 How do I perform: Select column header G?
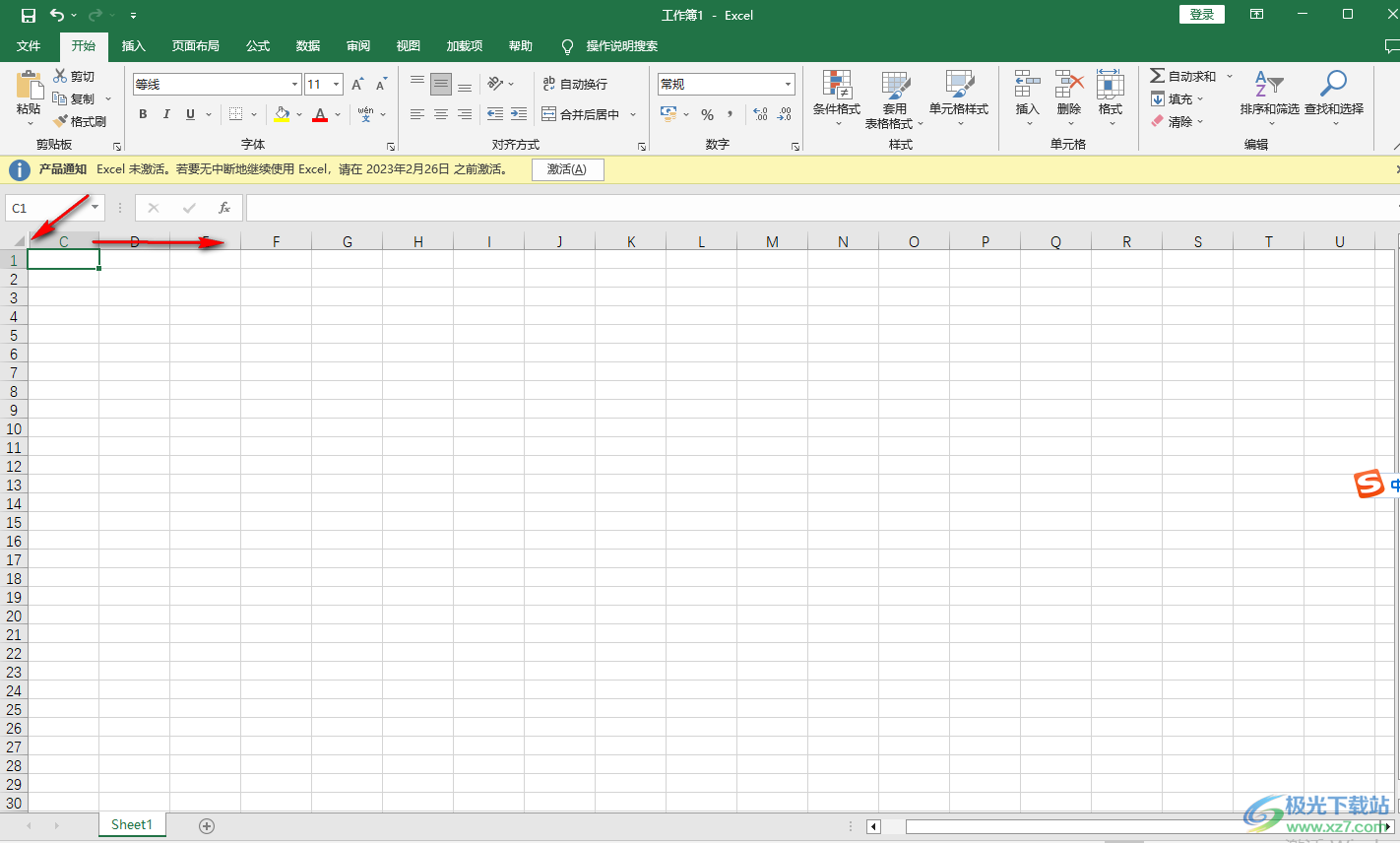[348, 241]
